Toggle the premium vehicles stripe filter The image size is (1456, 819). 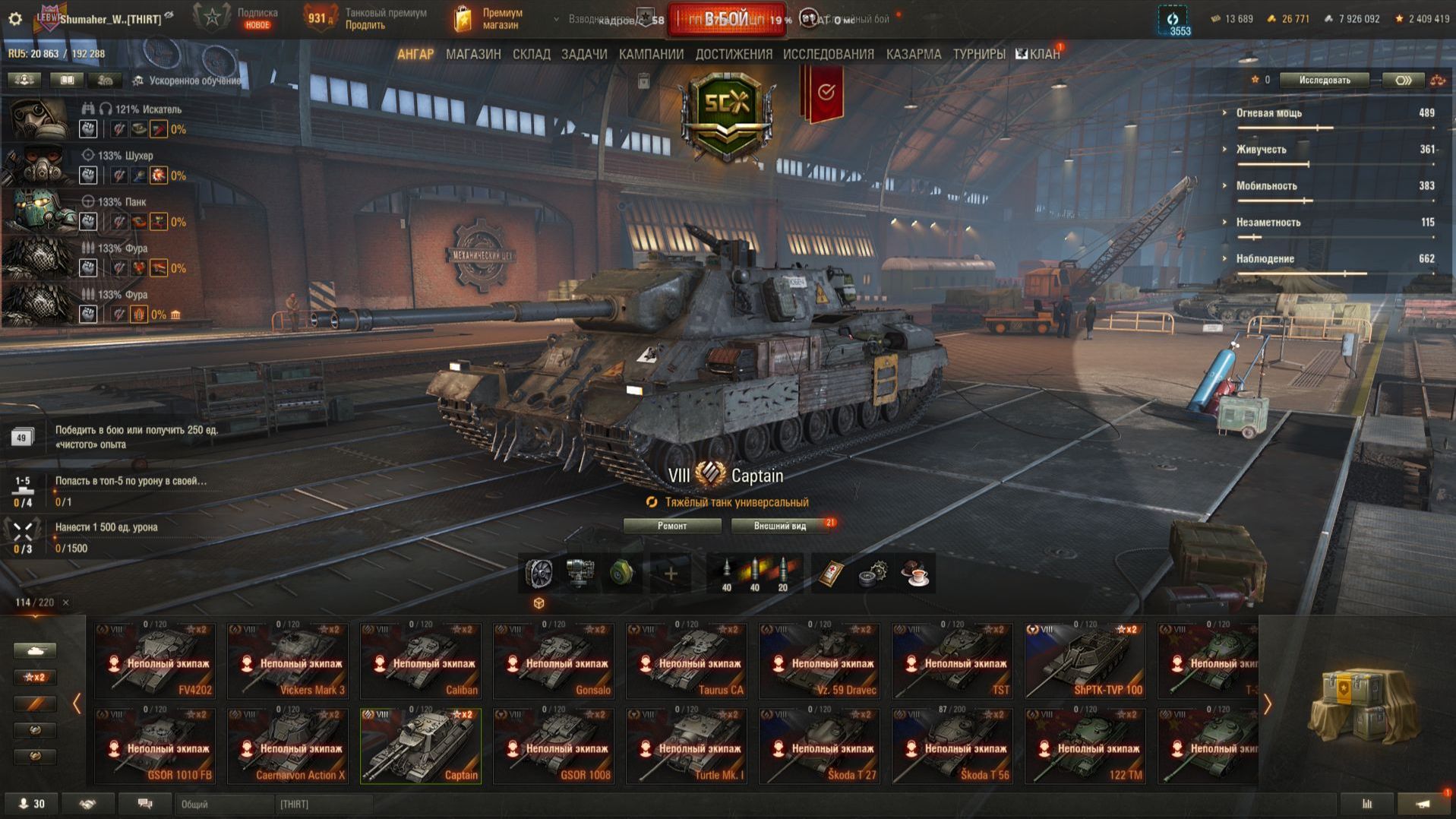coord(35,704)
